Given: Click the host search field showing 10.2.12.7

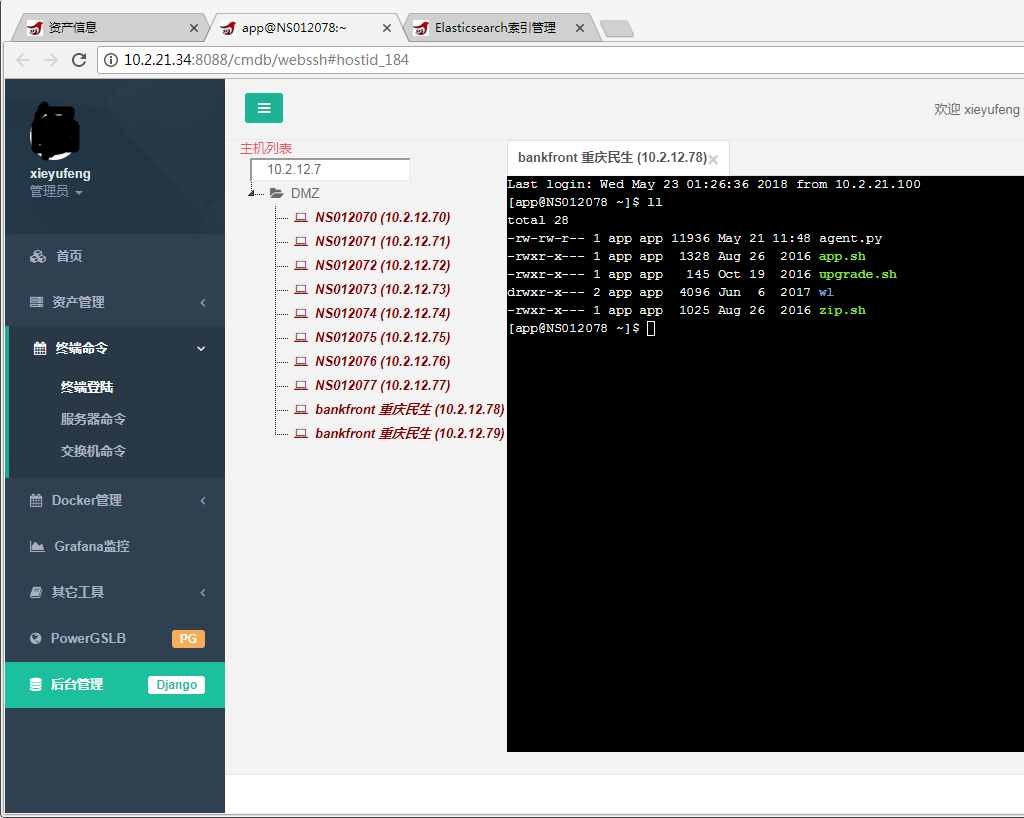Looking at the screenshot, I should pos(330,170).
